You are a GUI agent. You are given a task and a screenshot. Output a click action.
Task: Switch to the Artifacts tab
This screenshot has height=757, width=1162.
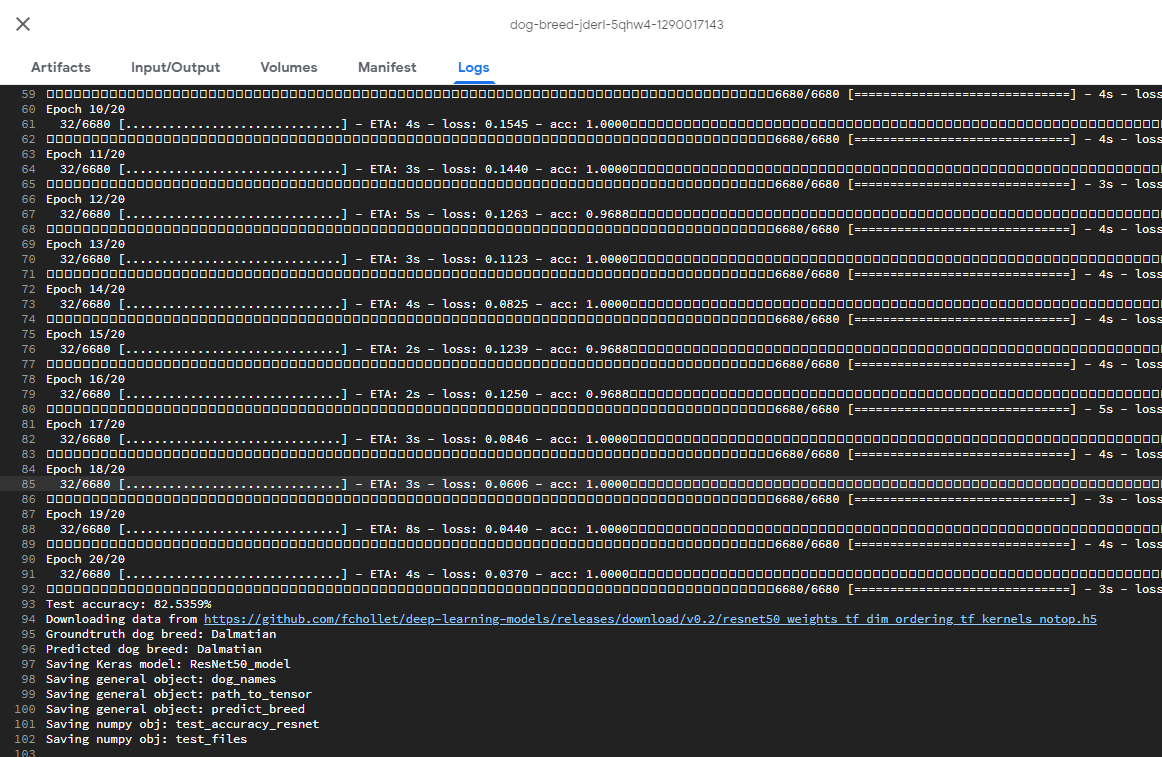[x=61, y=67]
